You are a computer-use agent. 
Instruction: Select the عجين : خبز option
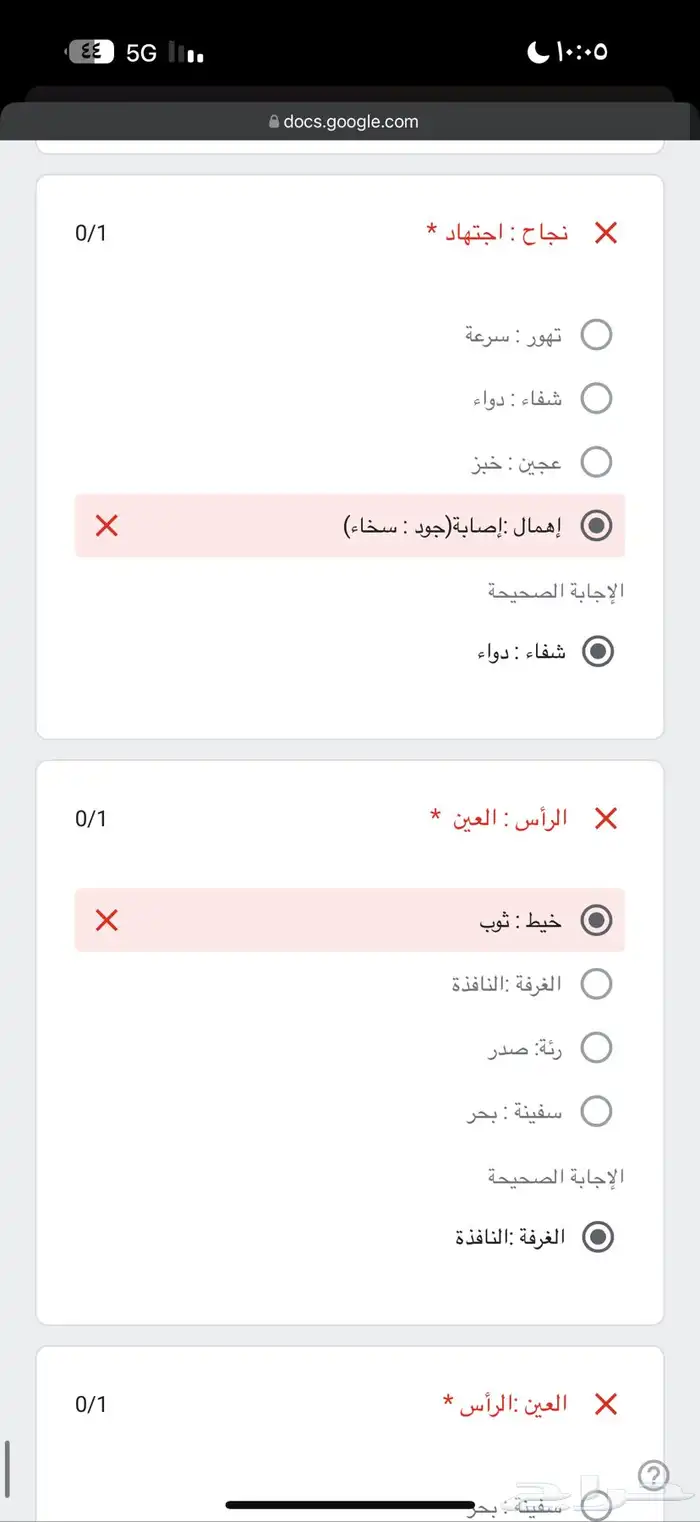[x=597, y=462]
